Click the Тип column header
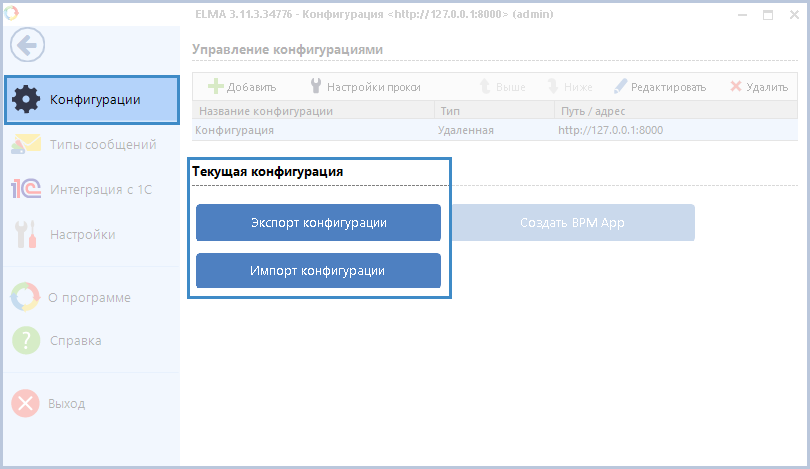 coord(495,111)
